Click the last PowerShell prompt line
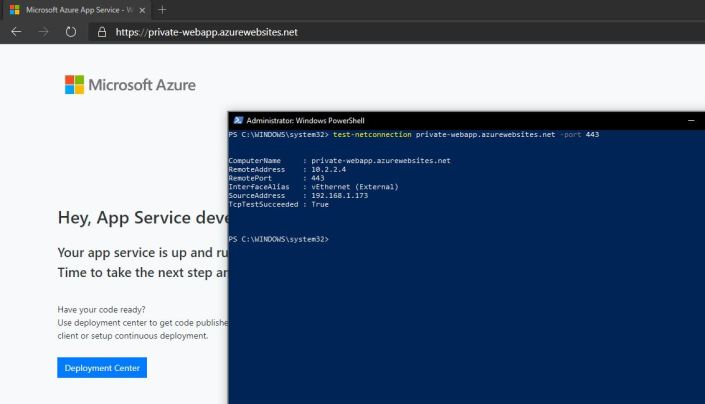Screen dimensions: 705x404 coord(278,239)
